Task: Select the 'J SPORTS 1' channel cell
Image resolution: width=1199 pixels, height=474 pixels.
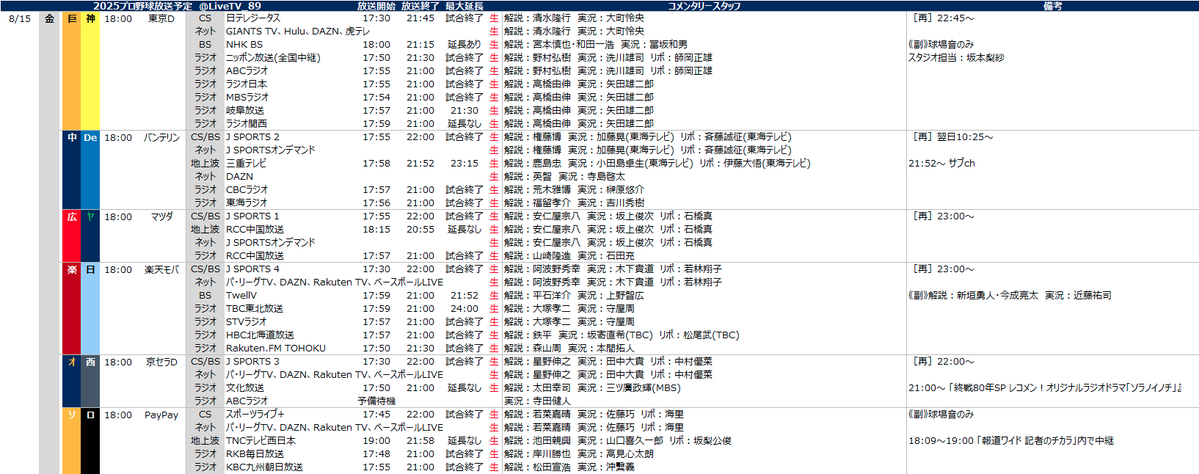Action: [x=252, y=216]
